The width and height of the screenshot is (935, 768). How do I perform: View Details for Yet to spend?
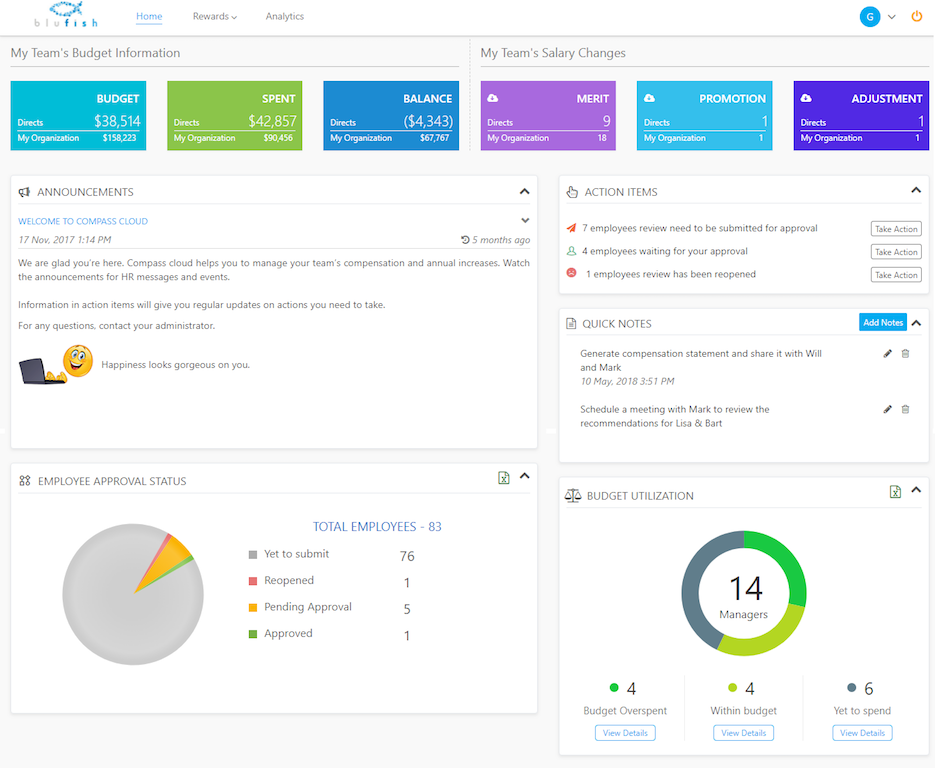tap(862, 733)
